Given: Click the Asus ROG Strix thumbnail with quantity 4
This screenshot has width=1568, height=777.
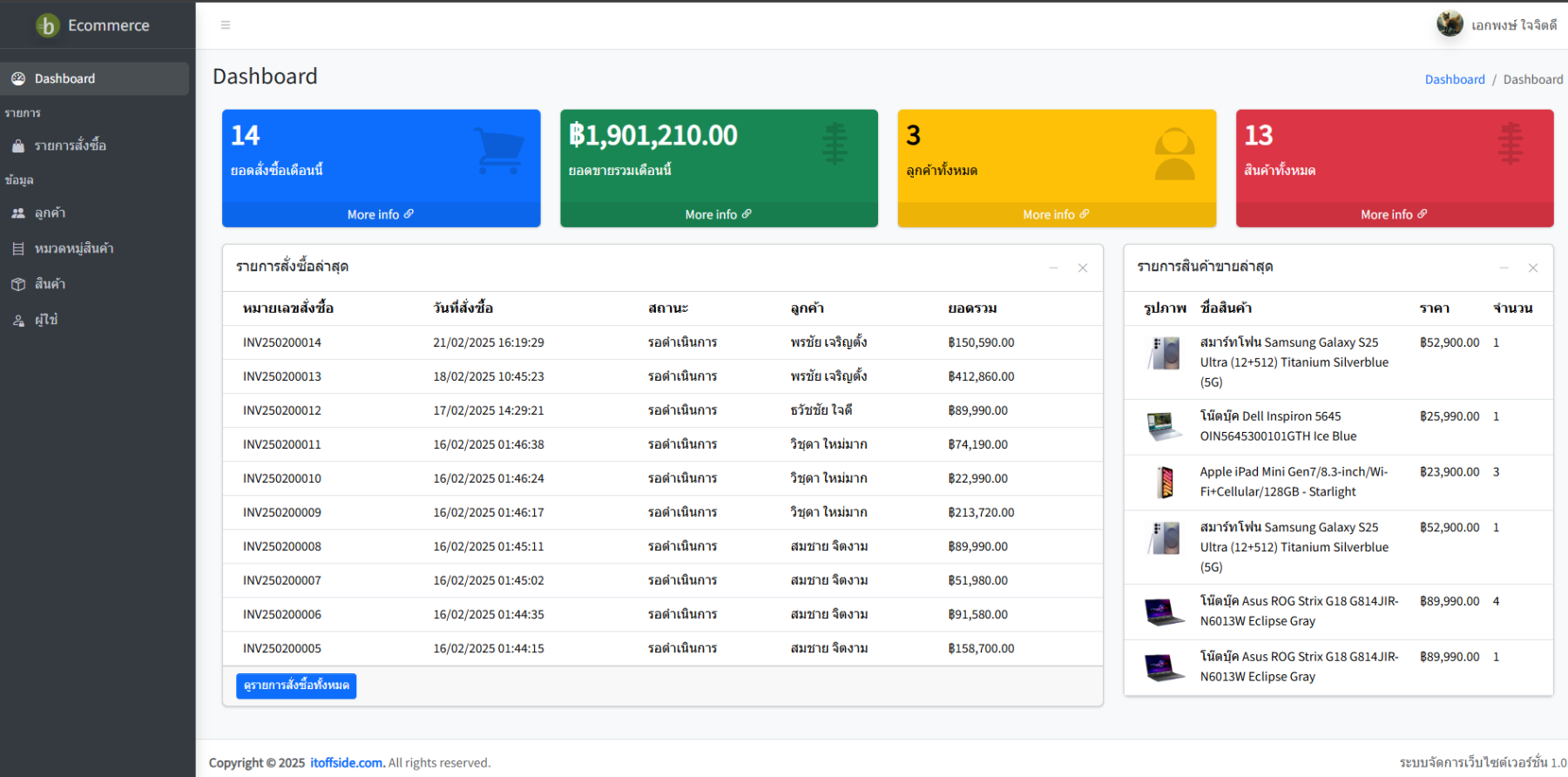Looking at the screenshot, I should point(1165,611).
